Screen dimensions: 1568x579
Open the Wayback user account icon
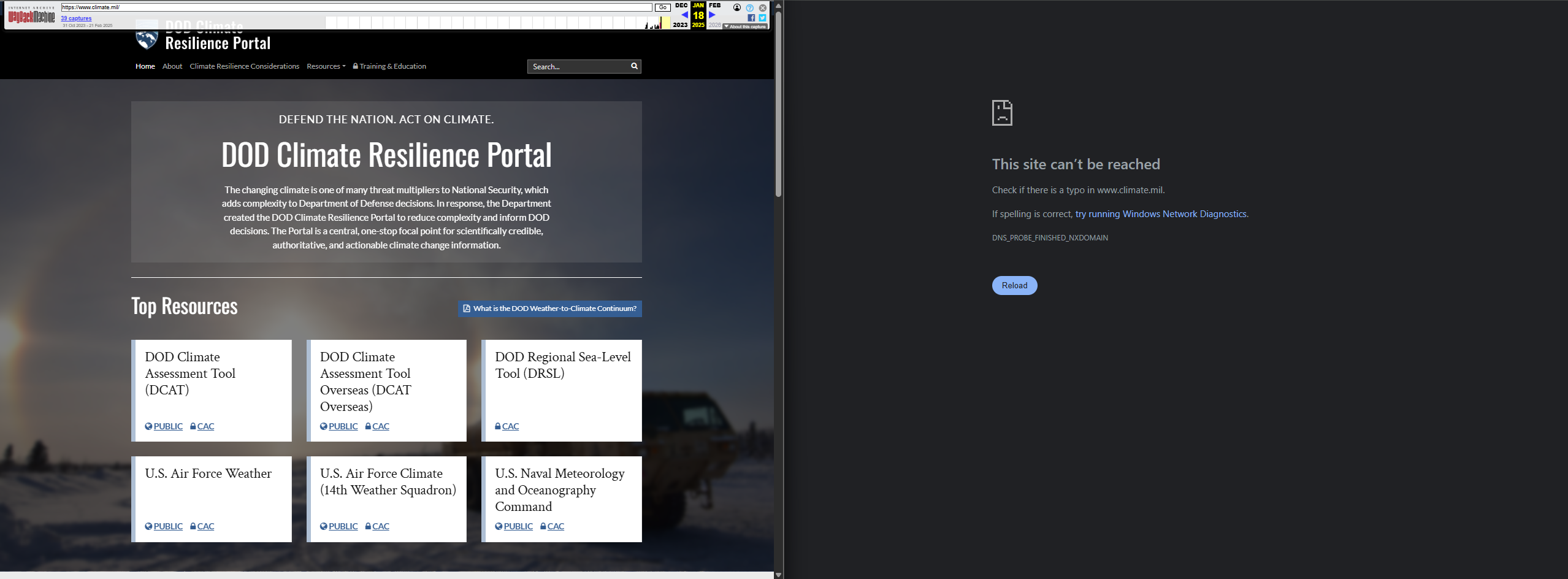(x=736, y=8)
